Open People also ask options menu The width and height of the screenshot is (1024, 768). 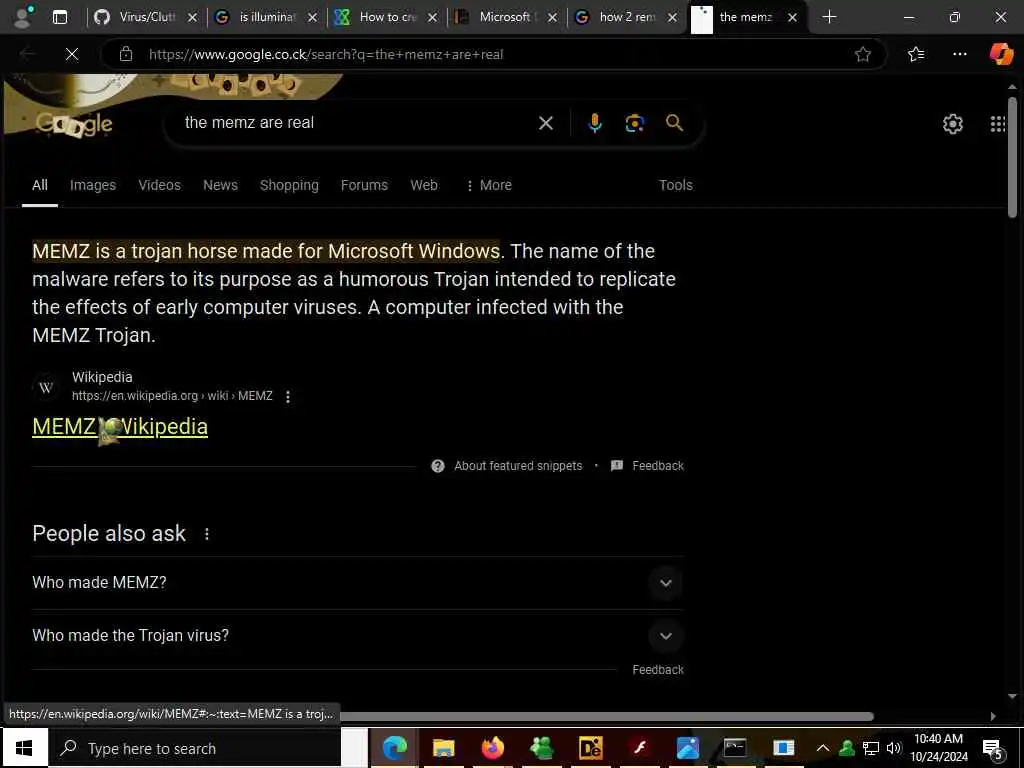[207, 534]
